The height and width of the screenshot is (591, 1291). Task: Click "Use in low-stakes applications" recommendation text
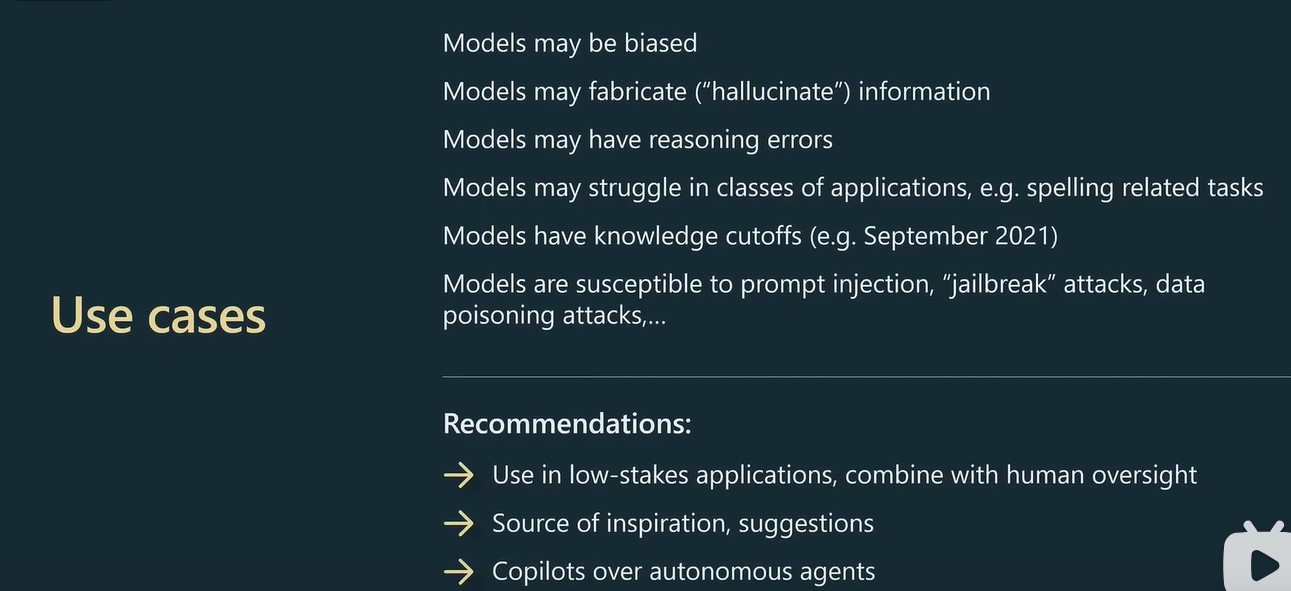point(844,474)
